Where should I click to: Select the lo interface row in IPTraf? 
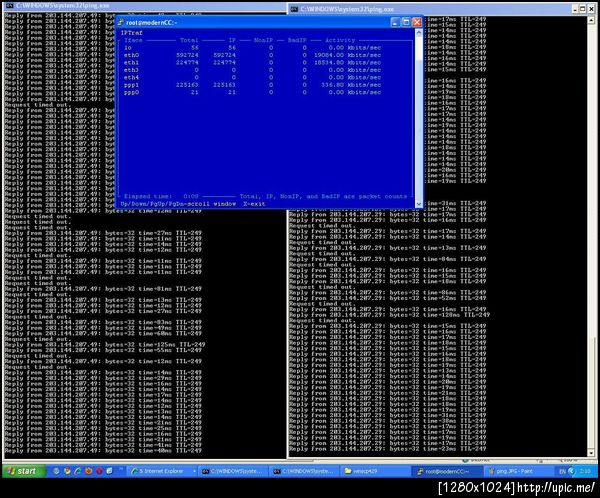click(253, 48)
